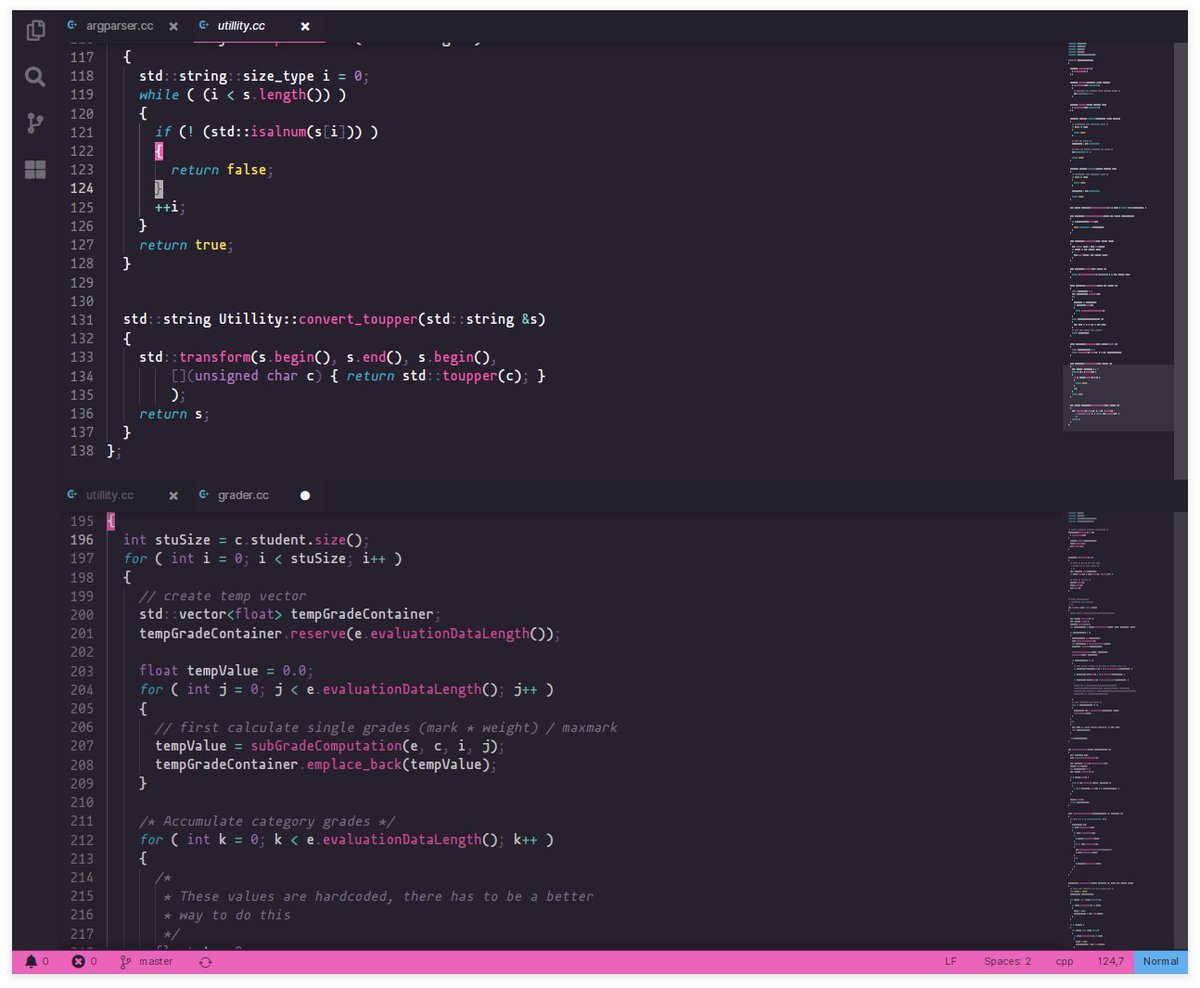The image size is (1200, 988).
Task: Click the highlighted opening brace on line 122
Action: [x=159, y=151]
